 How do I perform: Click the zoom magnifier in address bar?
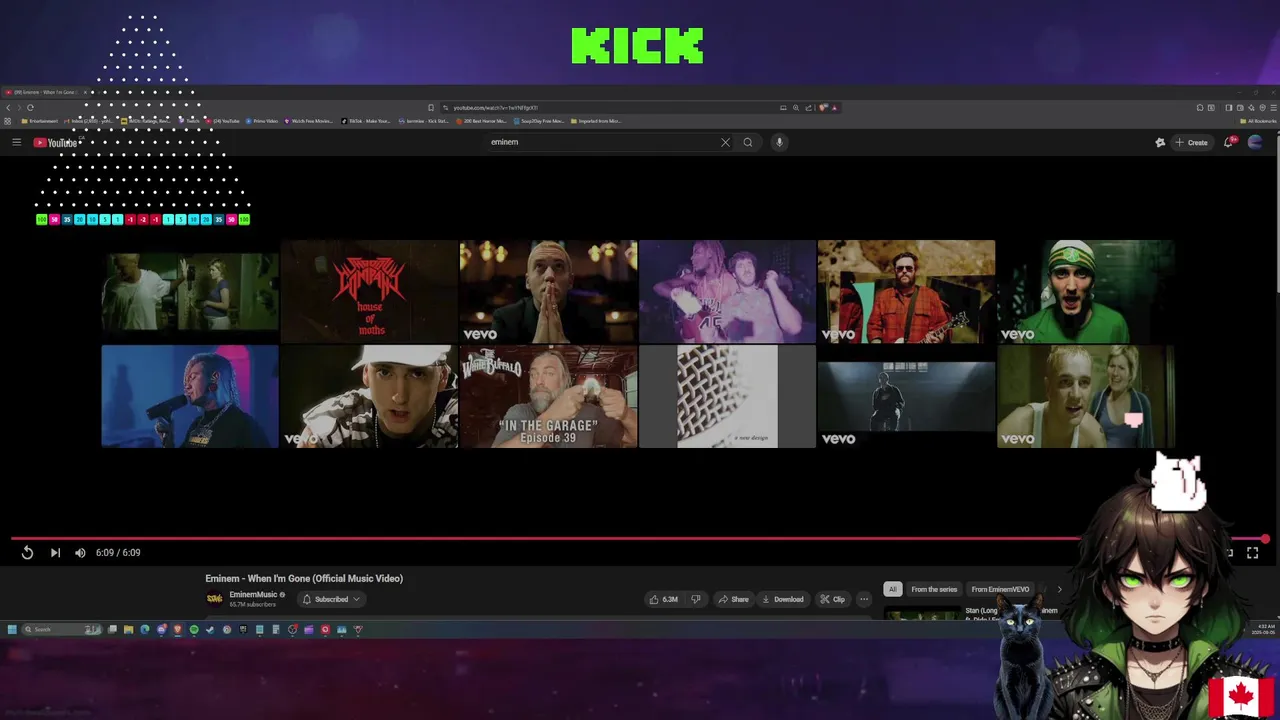tap(796, 108)
